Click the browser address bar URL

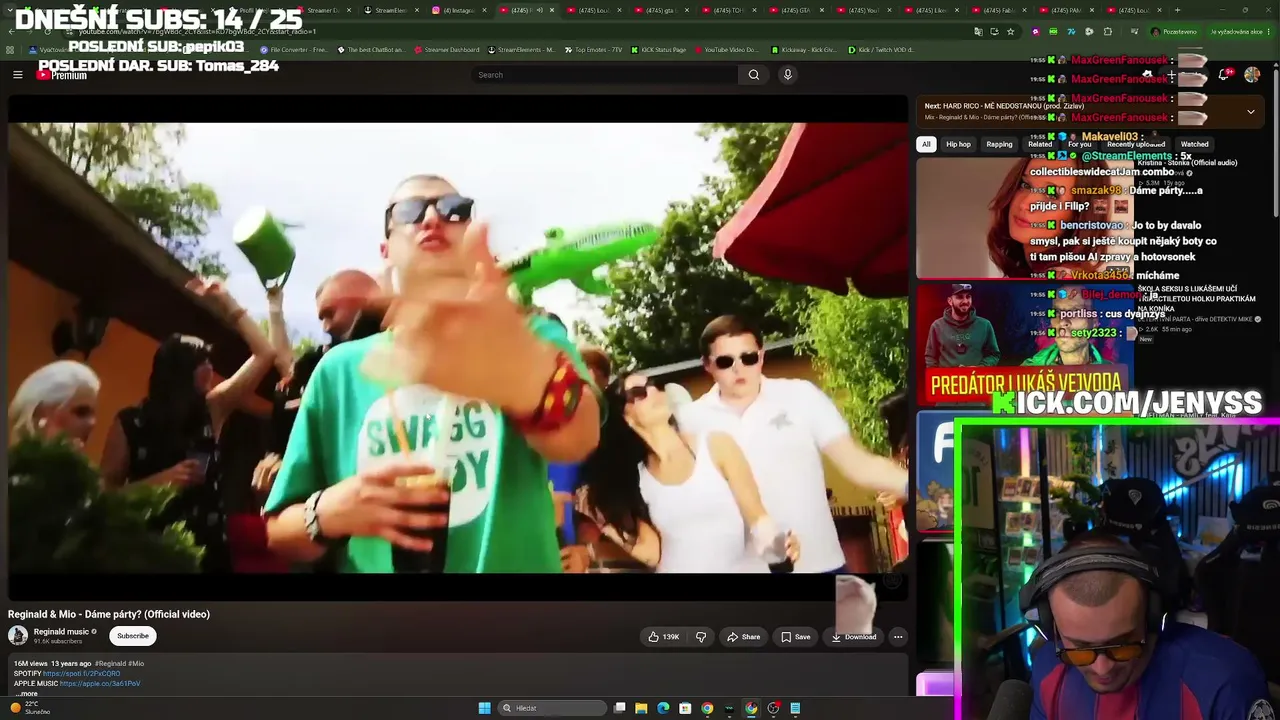click(200, 32)
